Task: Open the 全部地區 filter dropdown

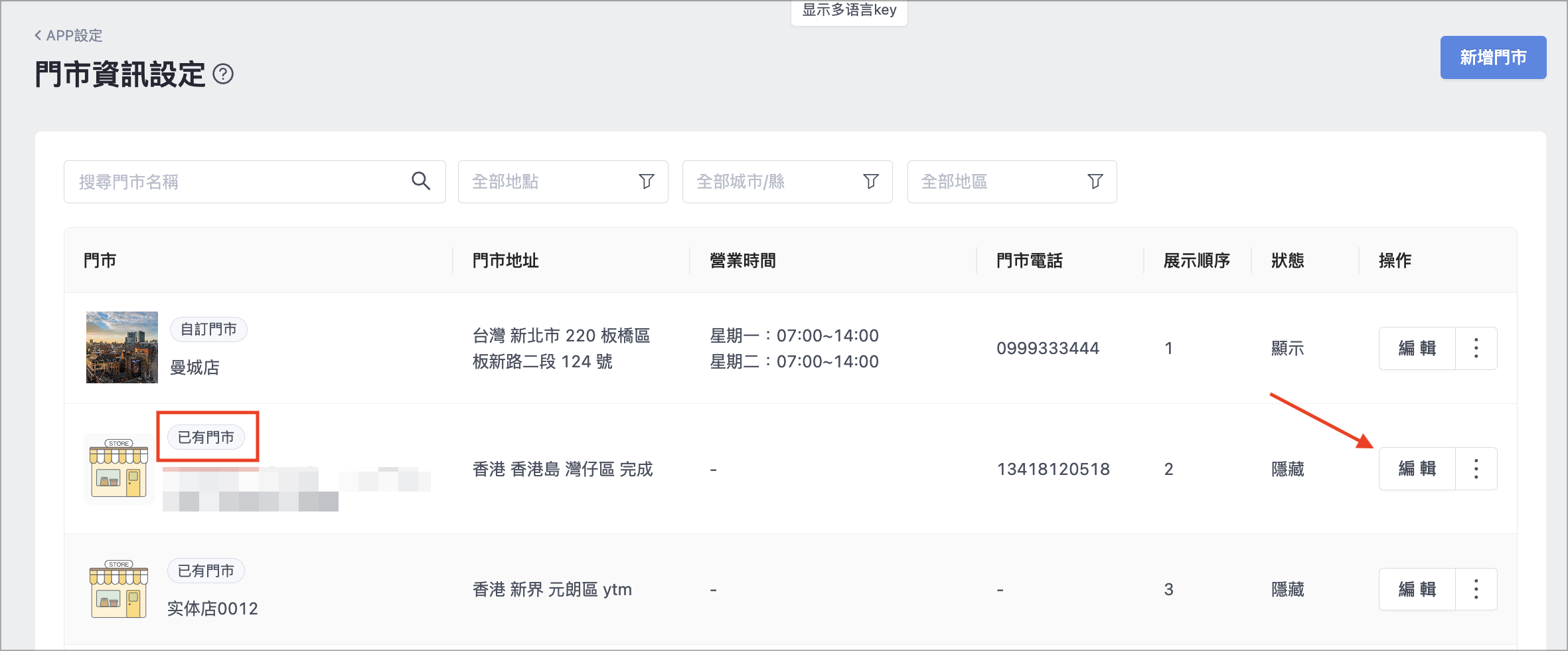Action: [x=1012, y=181]
